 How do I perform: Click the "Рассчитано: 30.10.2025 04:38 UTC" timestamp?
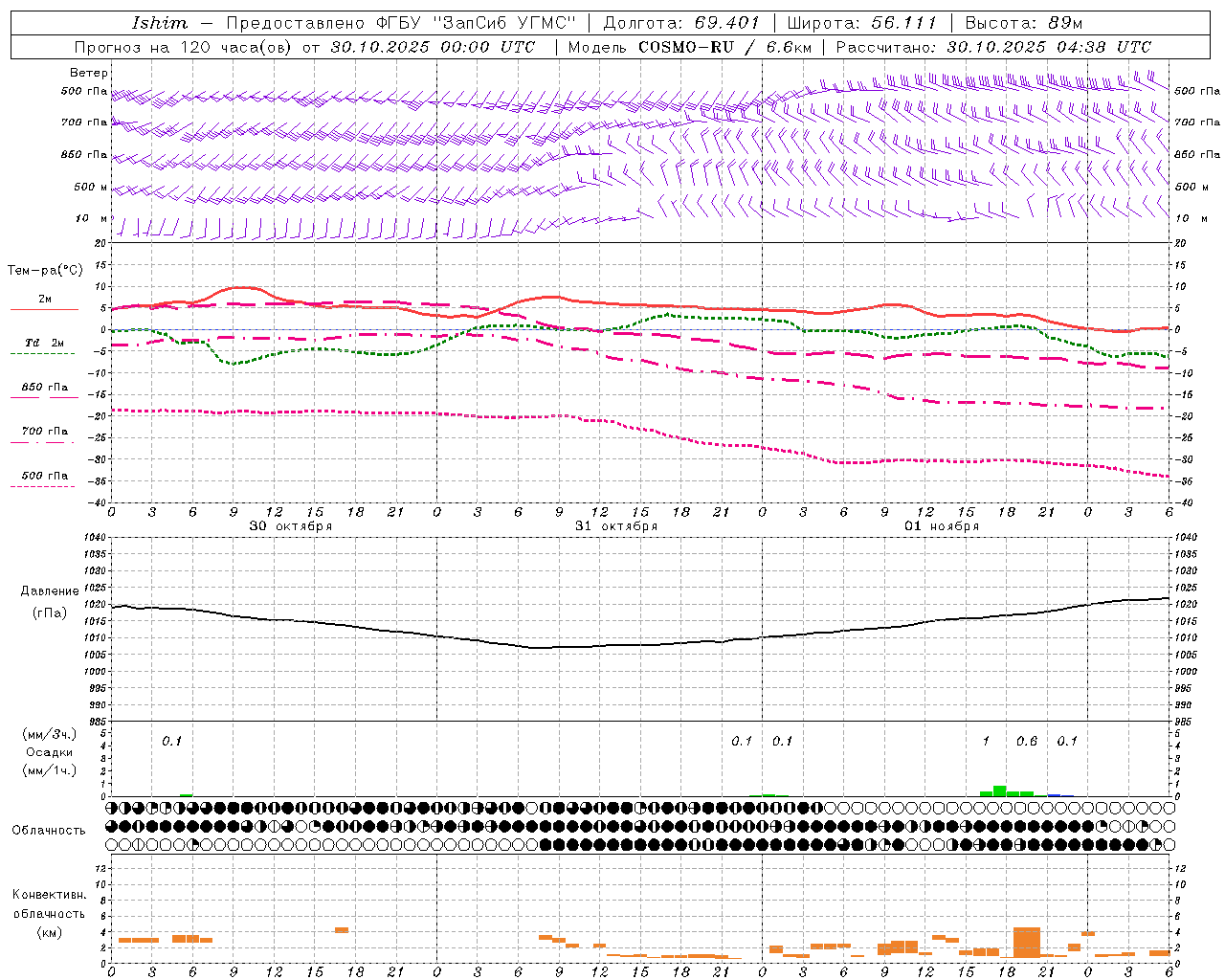tap(993, 47)
